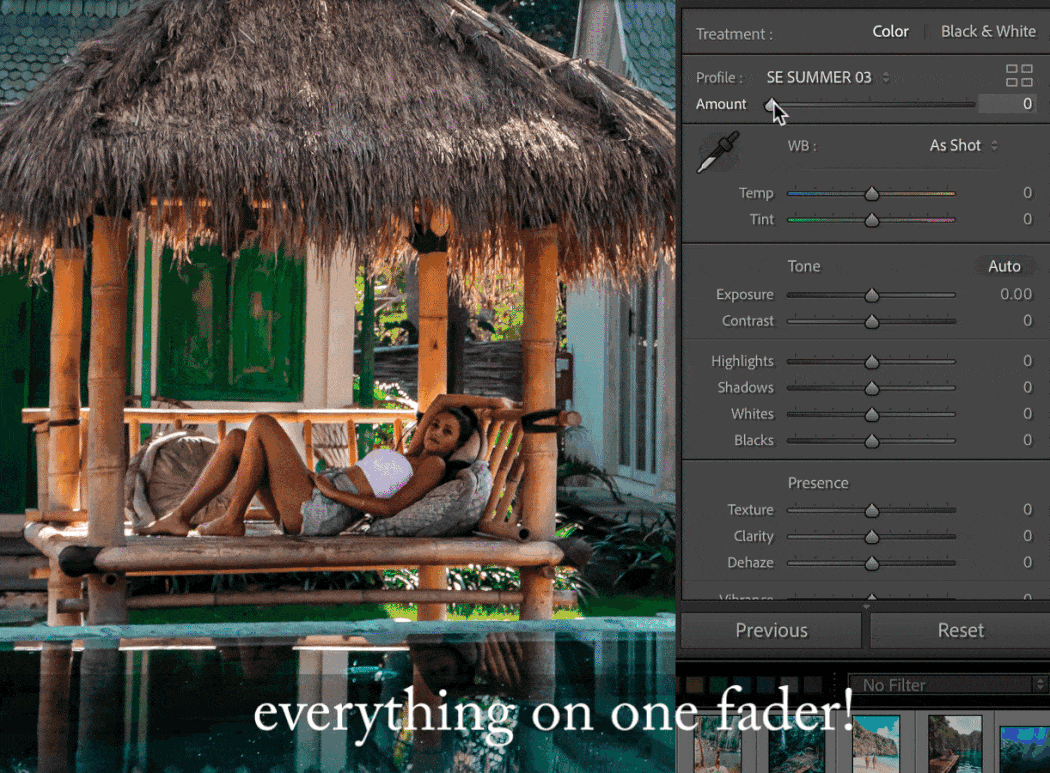Click the Highlights slider handle

point(872,362)
